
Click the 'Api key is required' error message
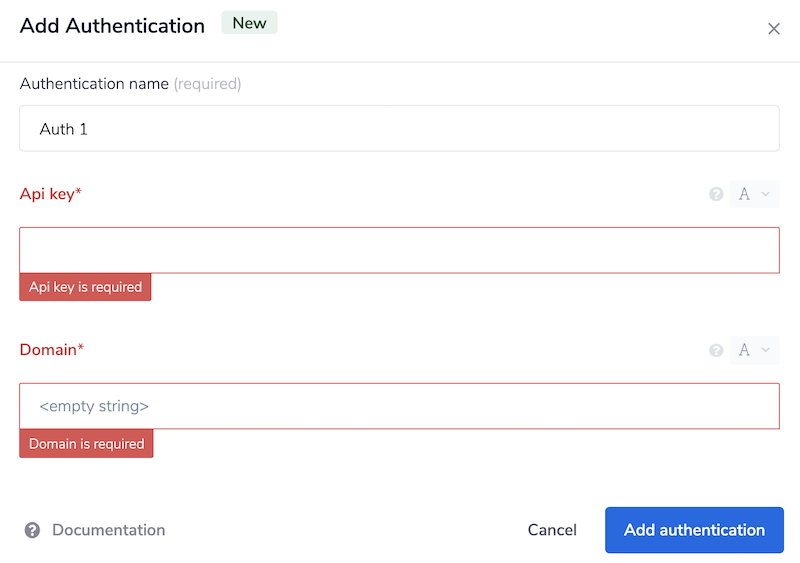pyautogui.click(x=85, y=287)
